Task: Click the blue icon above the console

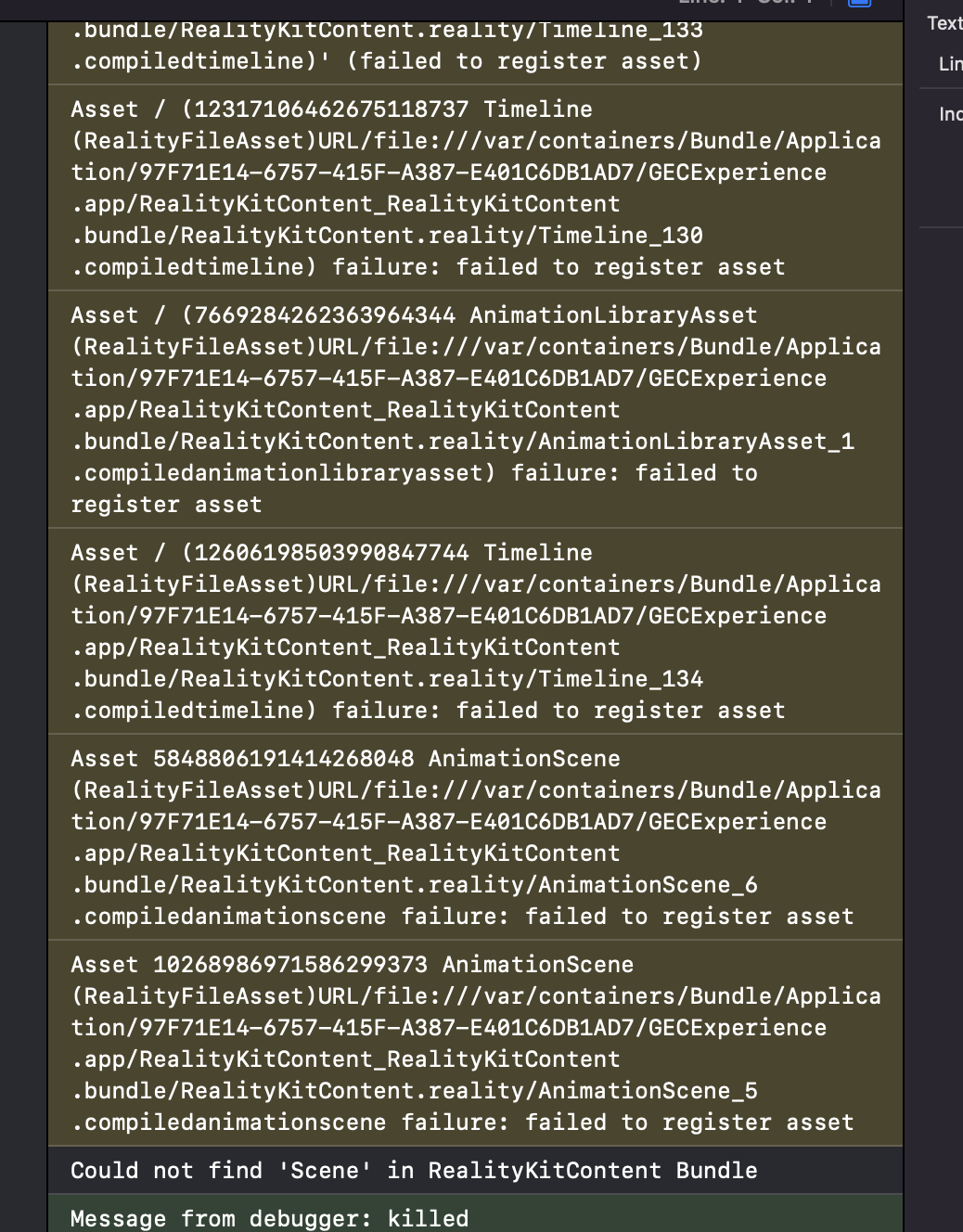Action: pyautogui.click(x=860, y=3)
